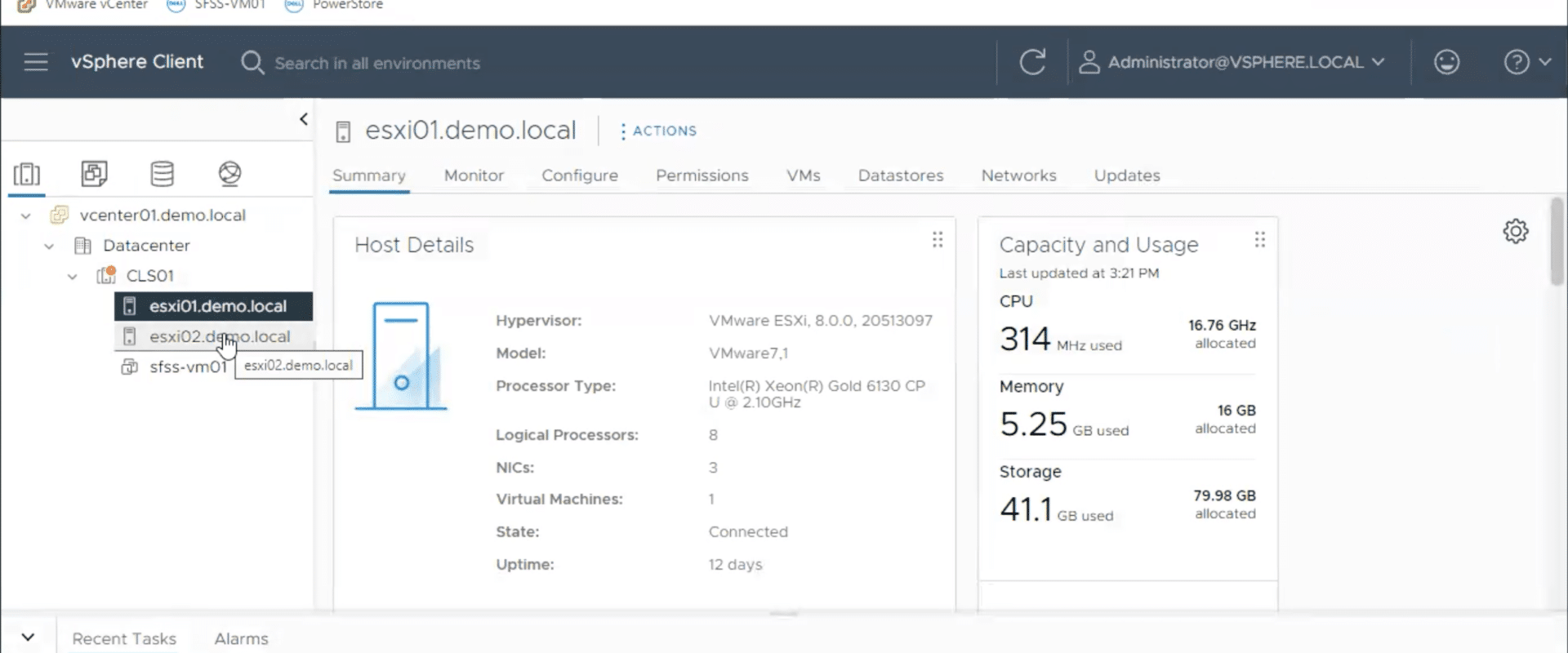Click the Hypervisor value VMware ESXi 8.0.0
Image resolution: width=1568 pixels, height=653 pixels.
click(x=821, y=321)
